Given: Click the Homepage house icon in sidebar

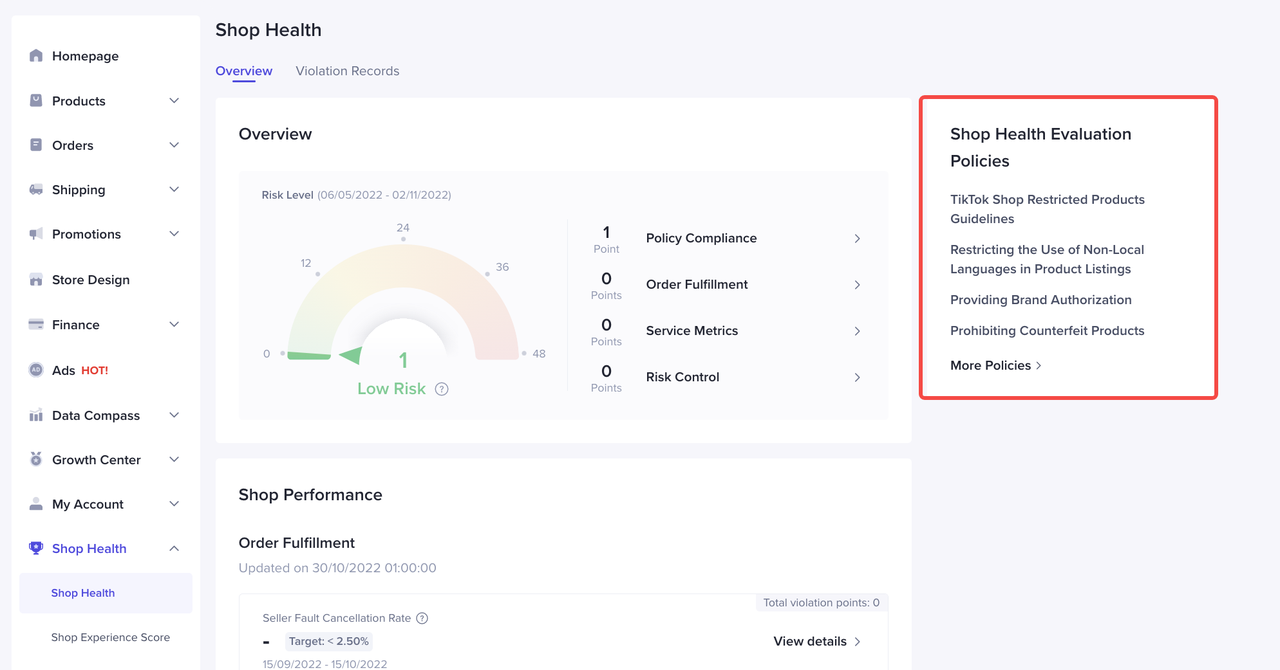Looking at the screenshot, I should click(36, 56).
